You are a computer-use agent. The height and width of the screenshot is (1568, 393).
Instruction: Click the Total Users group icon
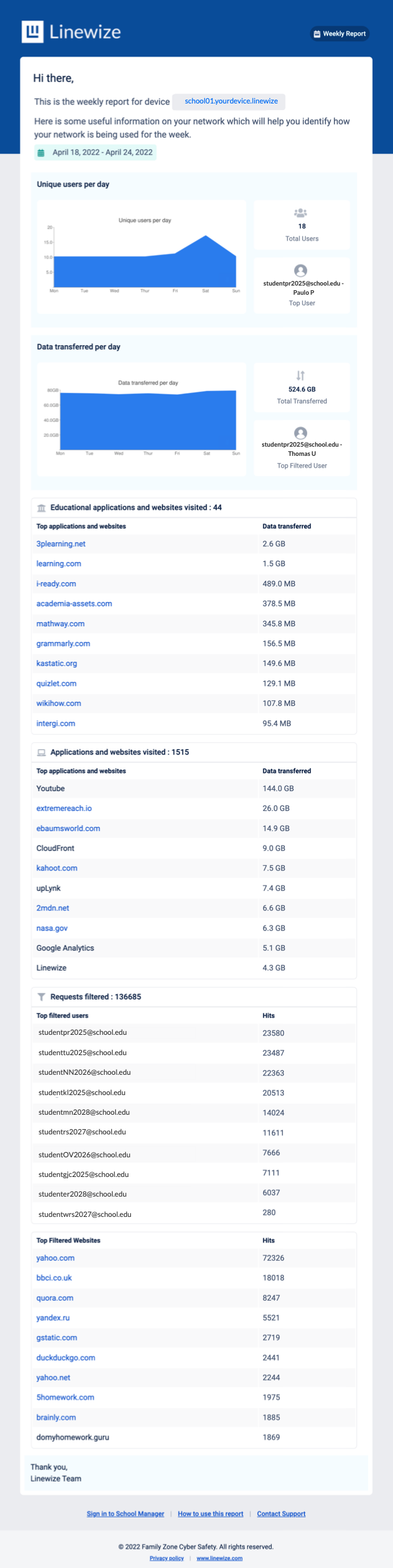point(301,213)
